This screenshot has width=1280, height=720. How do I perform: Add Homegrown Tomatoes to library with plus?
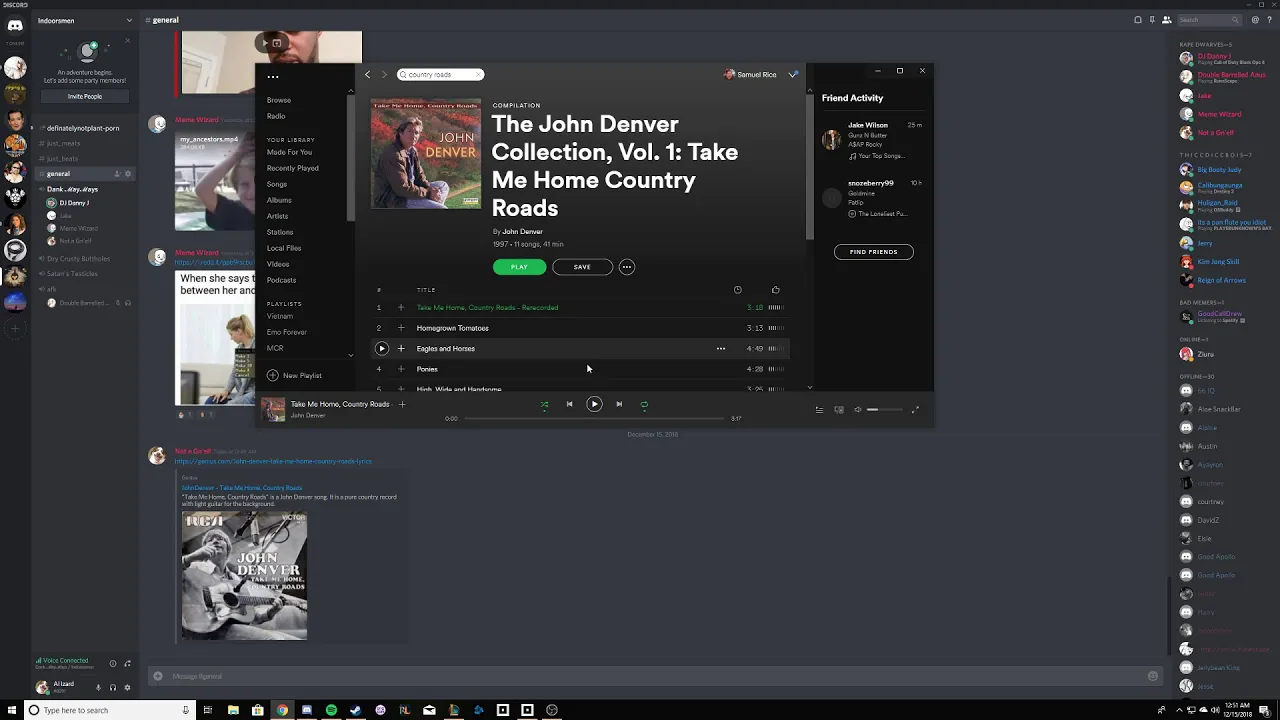[401, 328]
